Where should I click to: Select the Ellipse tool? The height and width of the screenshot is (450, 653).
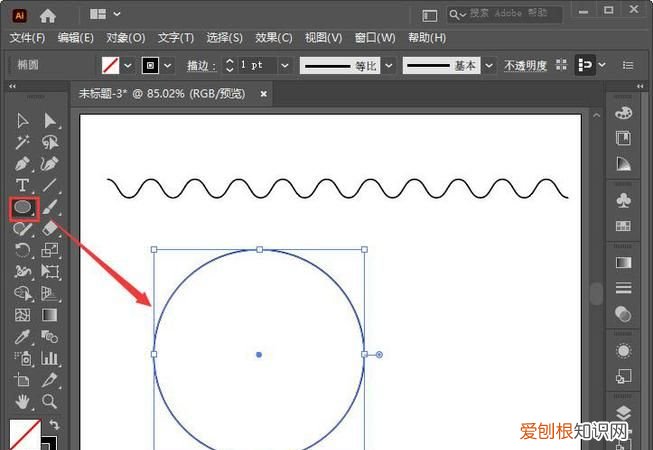coord(24,208)
